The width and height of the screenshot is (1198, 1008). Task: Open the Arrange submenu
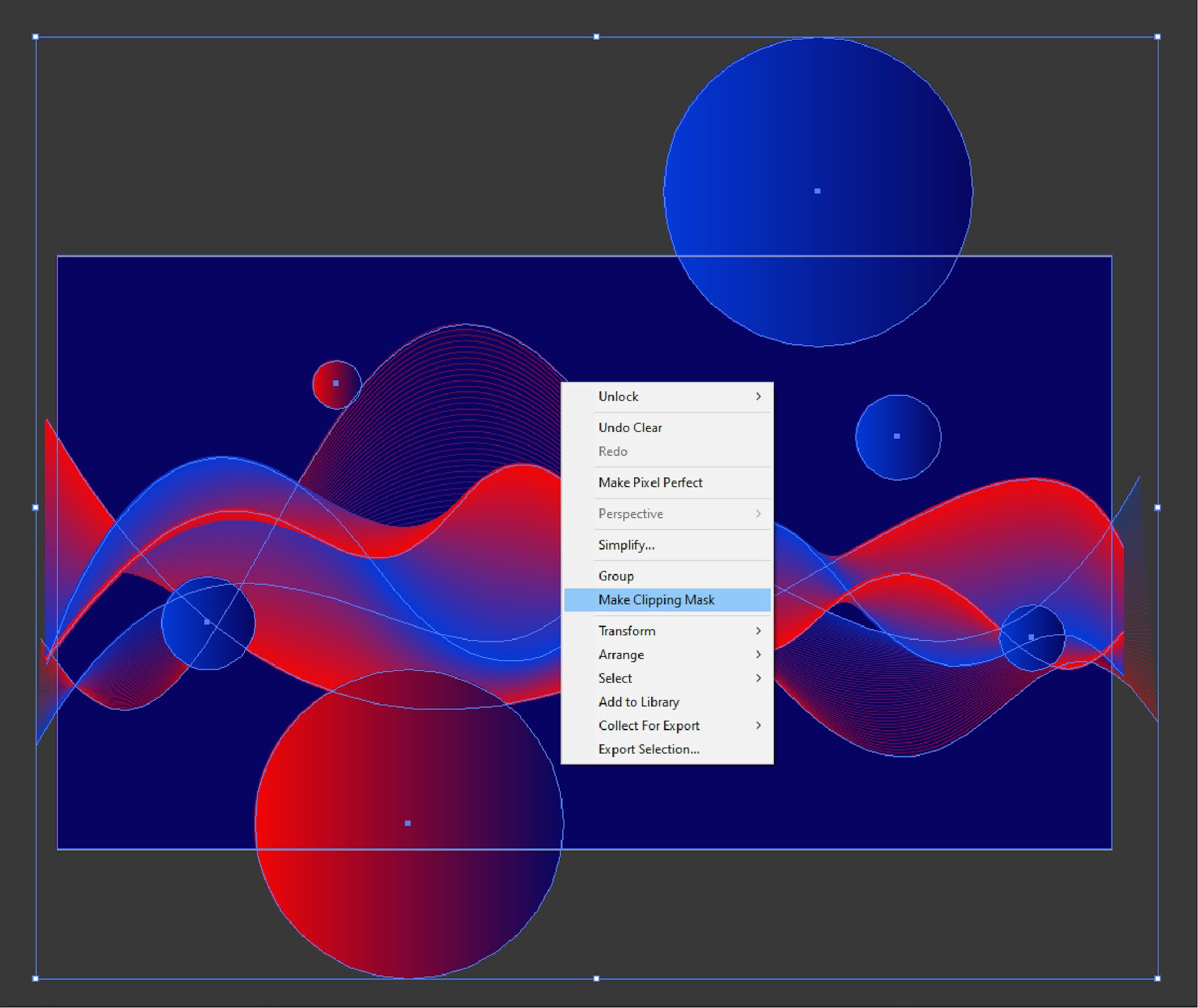click(759, 655)
